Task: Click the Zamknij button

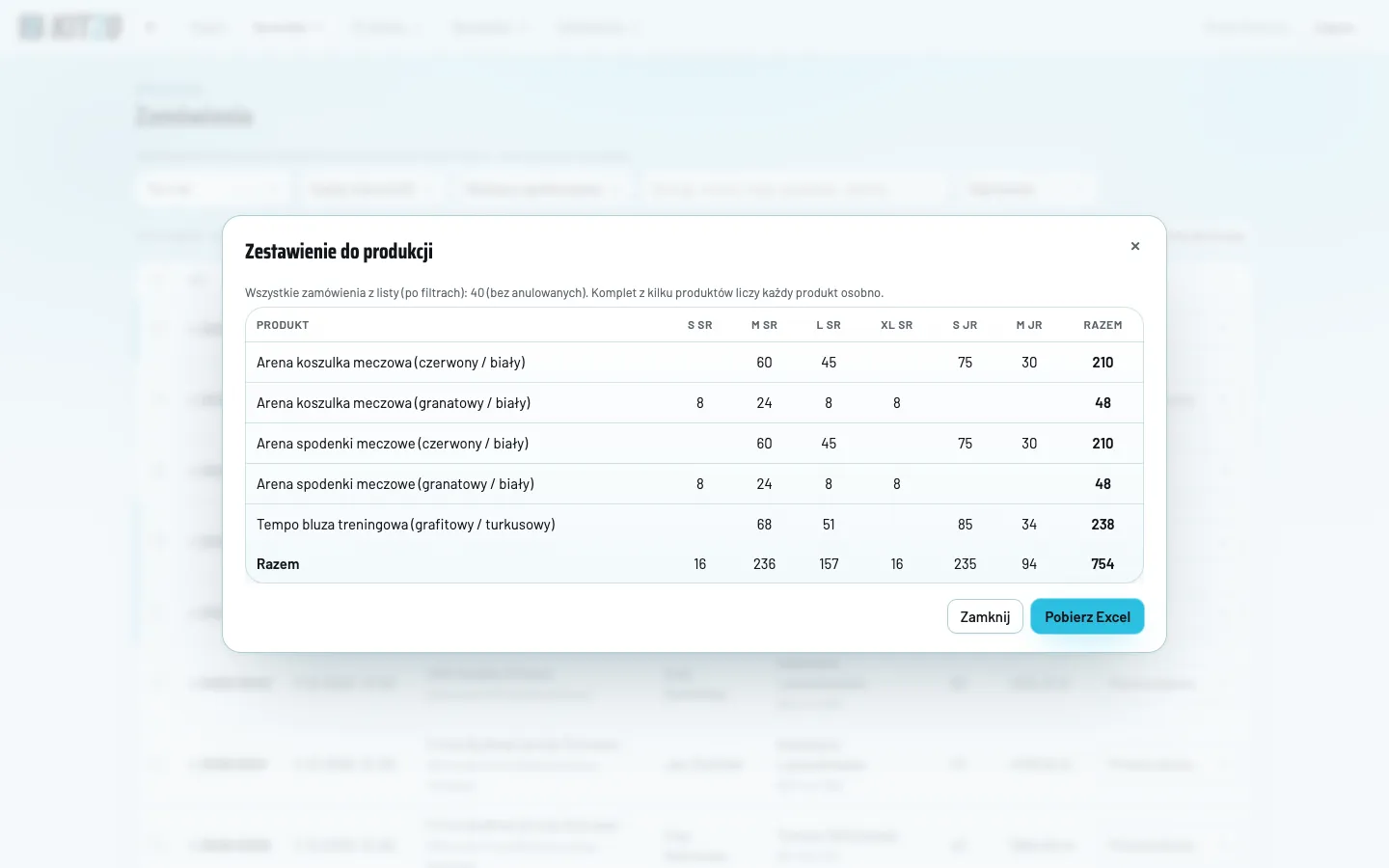Action: [x=985, y=616]
